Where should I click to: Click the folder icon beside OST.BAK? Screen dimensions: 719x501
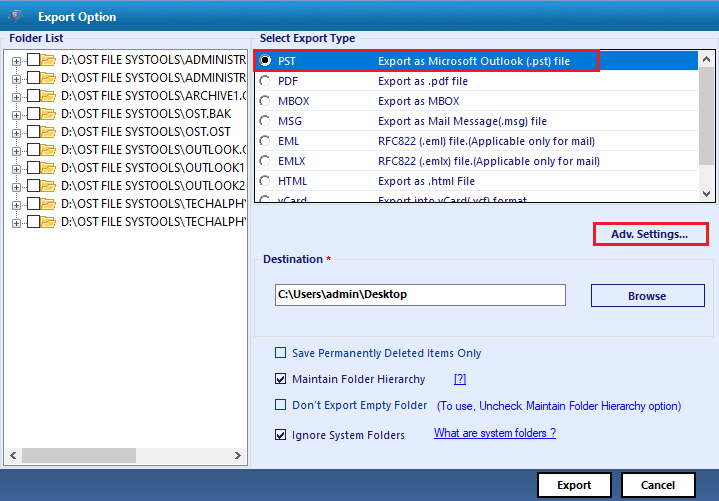(x=48, y=114)
